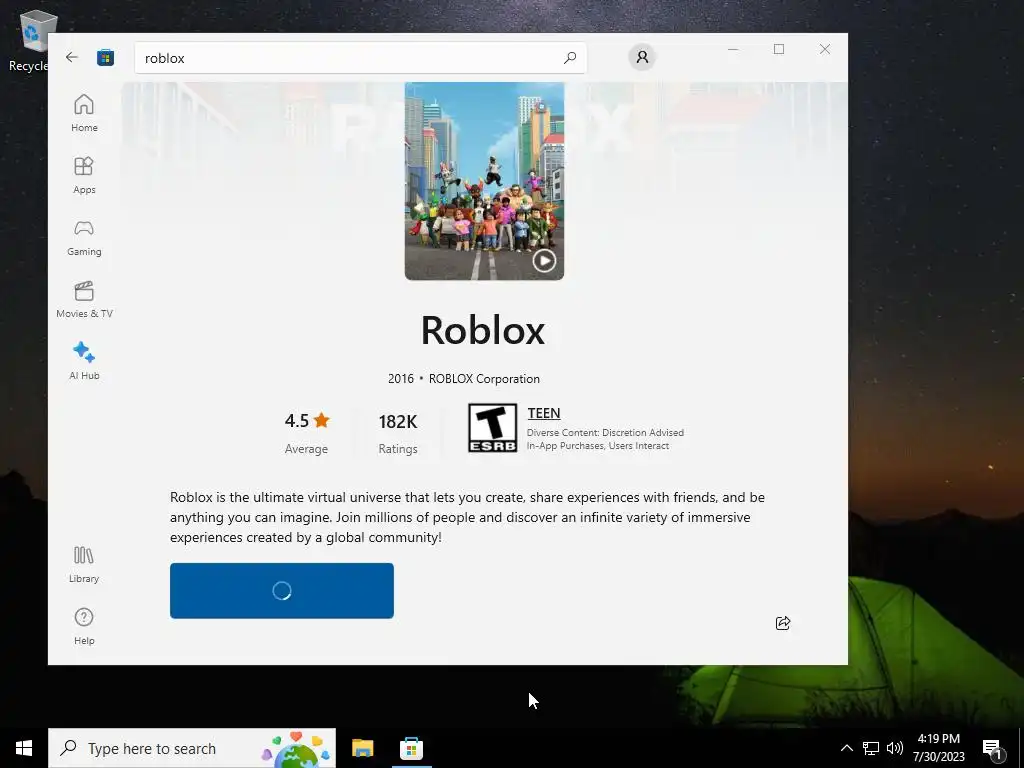
Task: Open the Windows Start menu
Action: pyautogui.click(x=24, y=748)
